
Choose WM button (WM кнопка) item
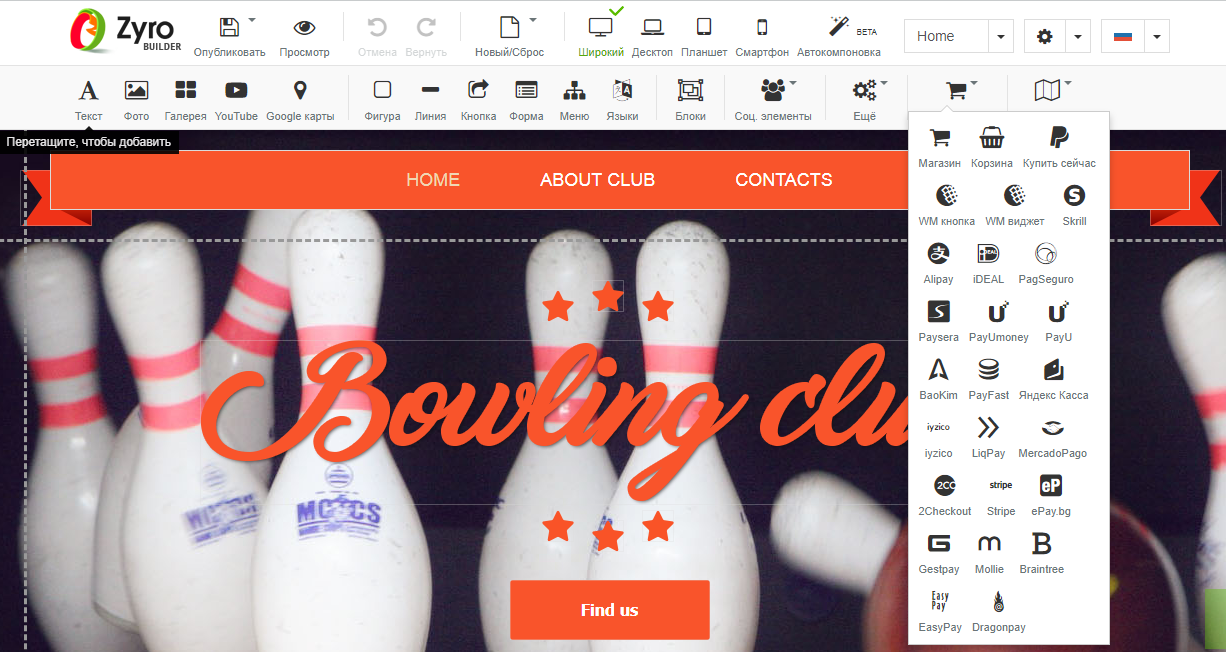tap(947, 206)
